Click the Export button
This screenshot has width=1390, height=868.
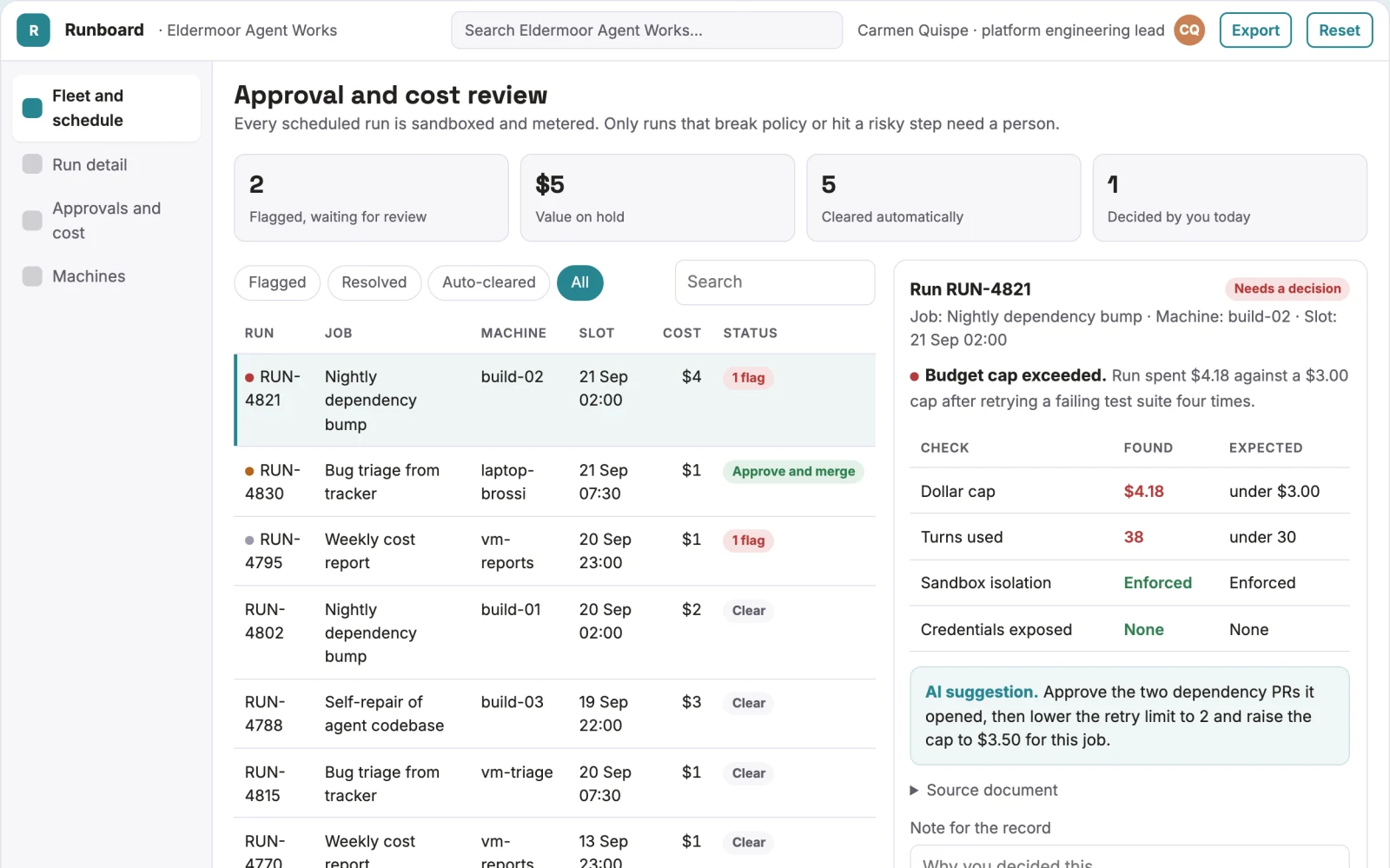[1255, 30]
